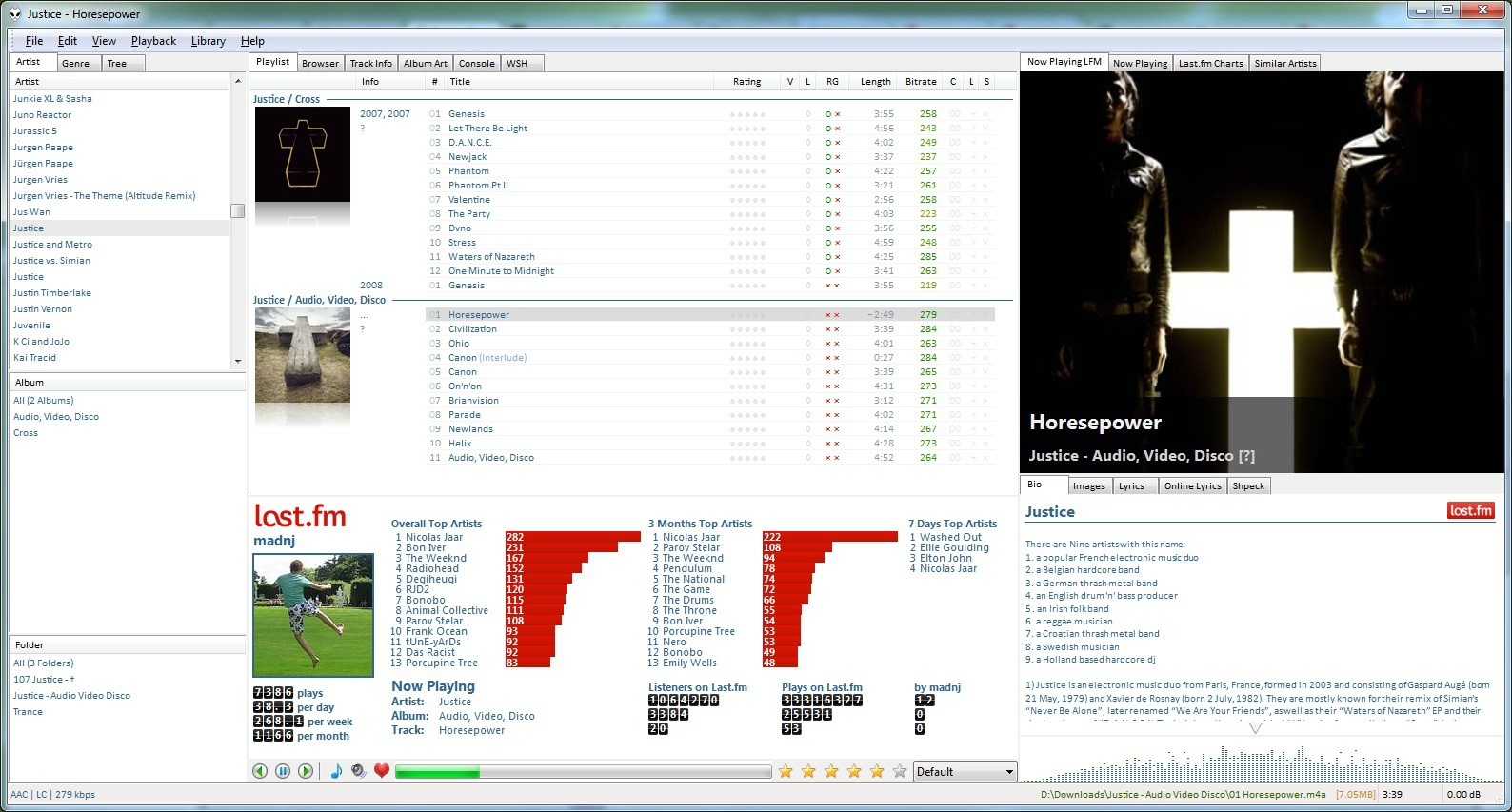
Task: Switch to the Track Info tab
Action: [370, 64]
